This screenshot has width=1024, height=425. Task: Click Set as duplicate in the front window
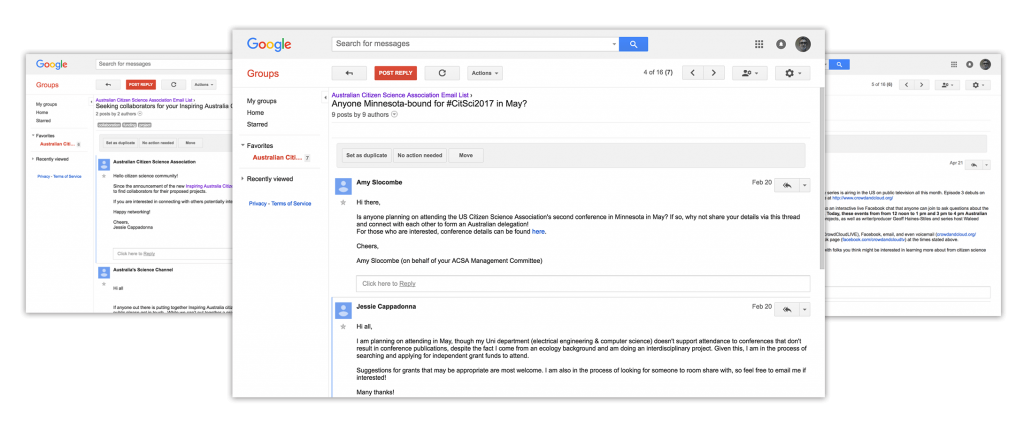(368, 155)
